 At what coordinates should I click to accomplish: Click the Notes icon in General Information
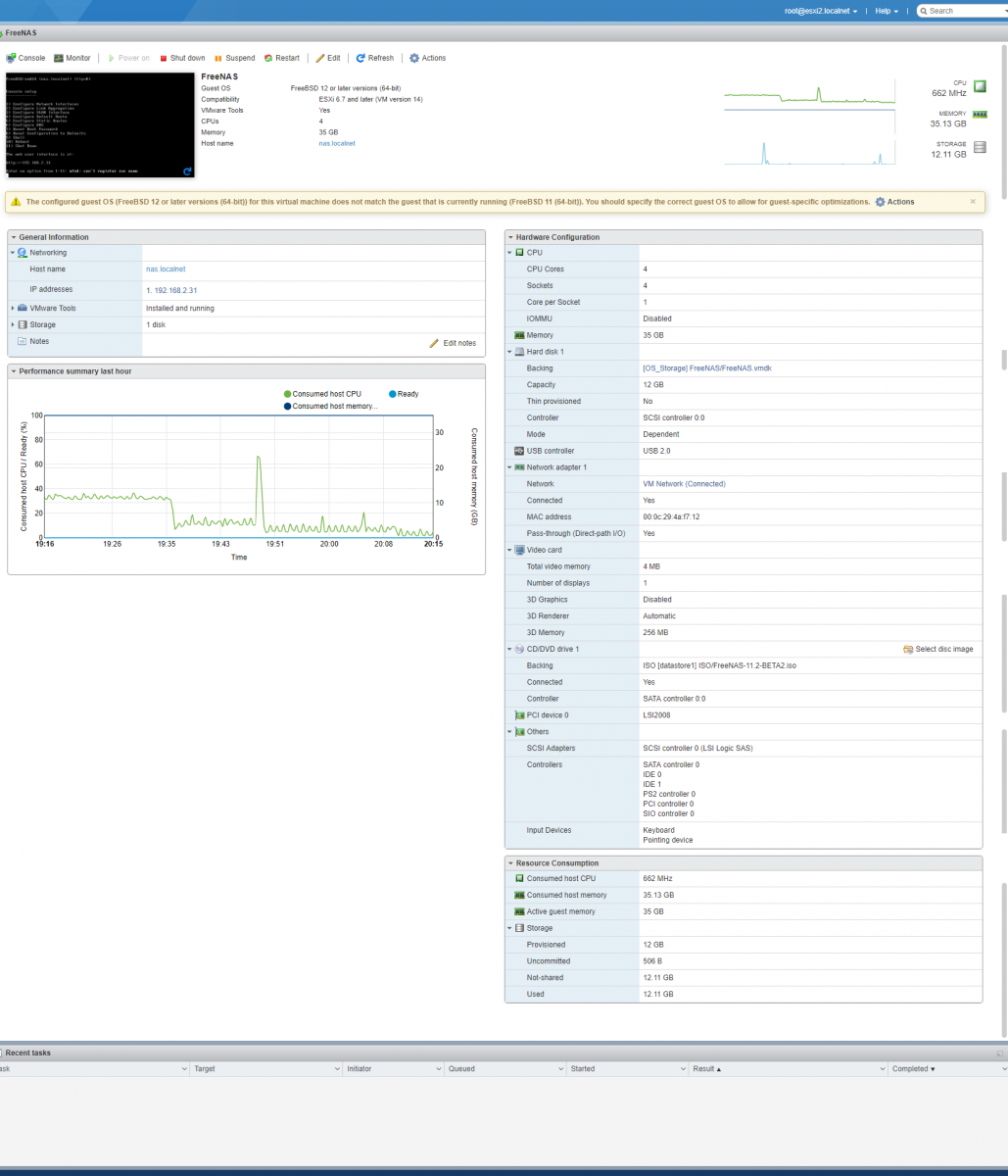(x=22, y=341)
